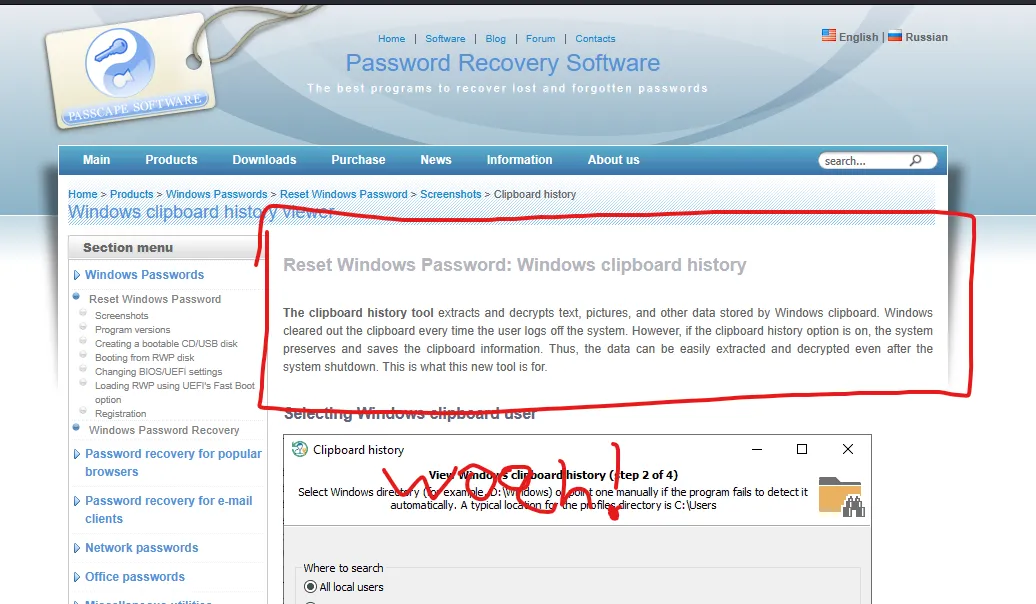
Task: Open the Purchase menu
Action: click(358, 160)
